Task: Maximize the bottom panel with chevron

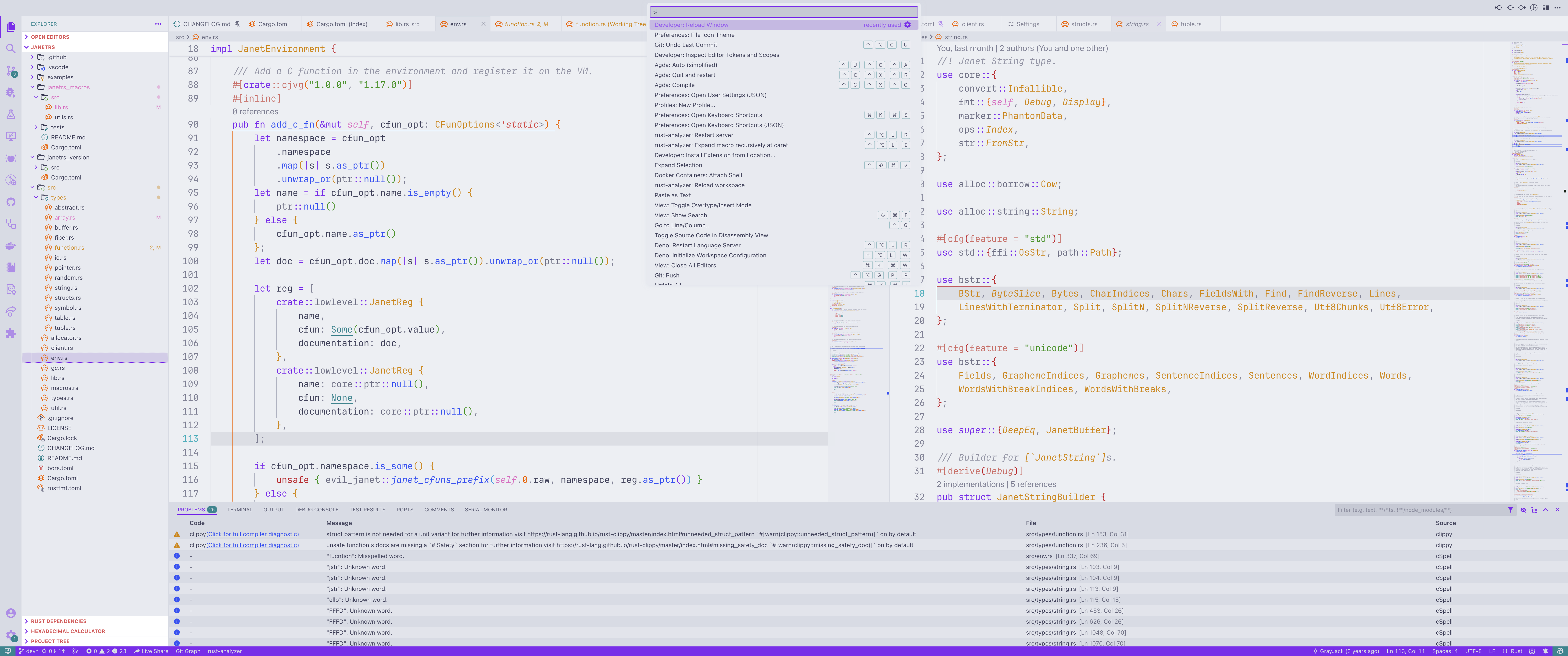Action: [x=1545, y=510]
